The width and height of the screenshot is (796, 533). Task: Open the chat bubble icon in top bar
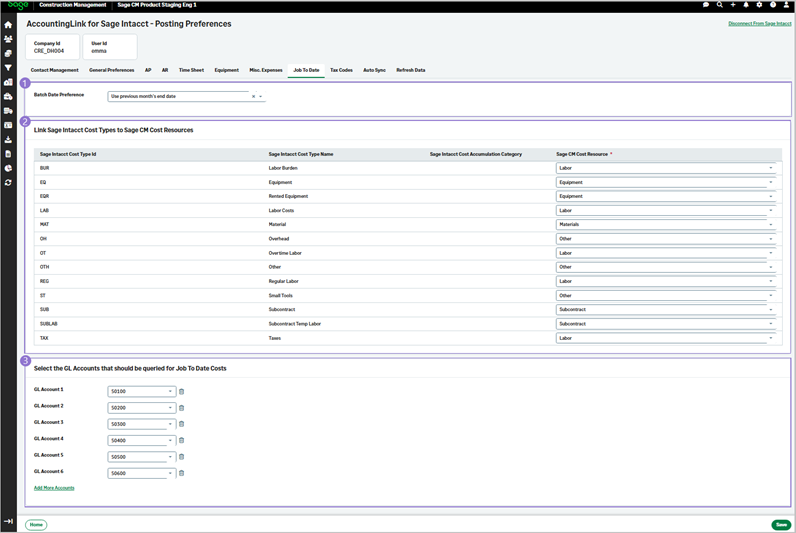coord(706,5)
